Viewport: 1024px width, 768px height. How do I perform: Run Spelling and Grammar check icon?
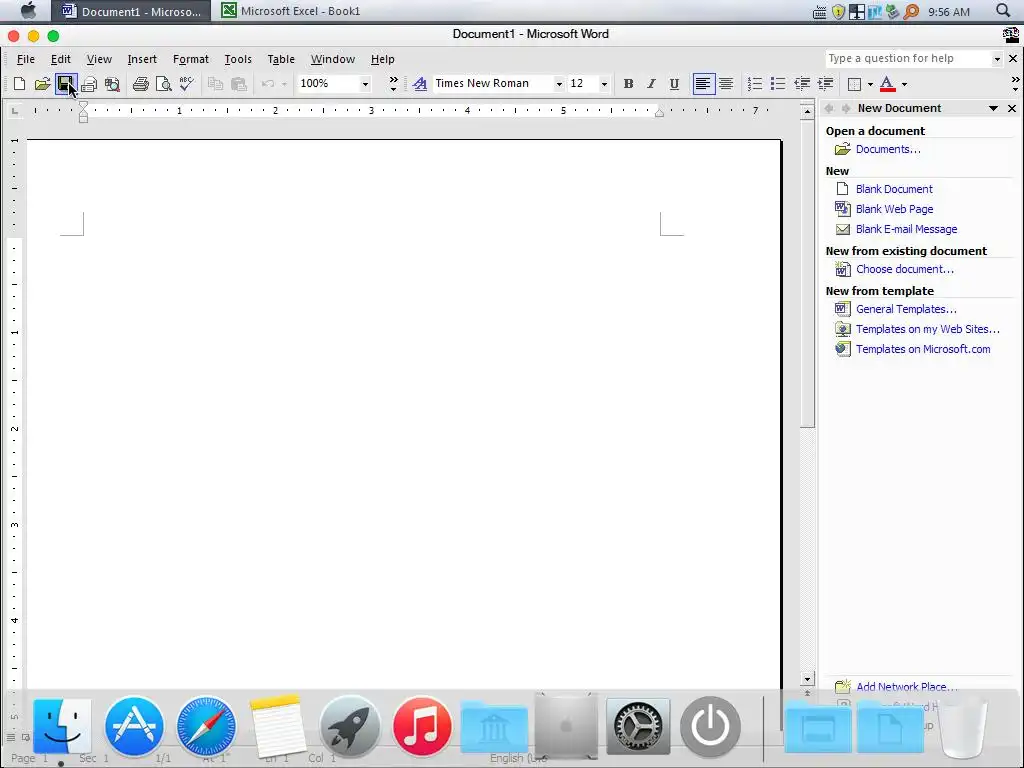click(x=187, y=84)
